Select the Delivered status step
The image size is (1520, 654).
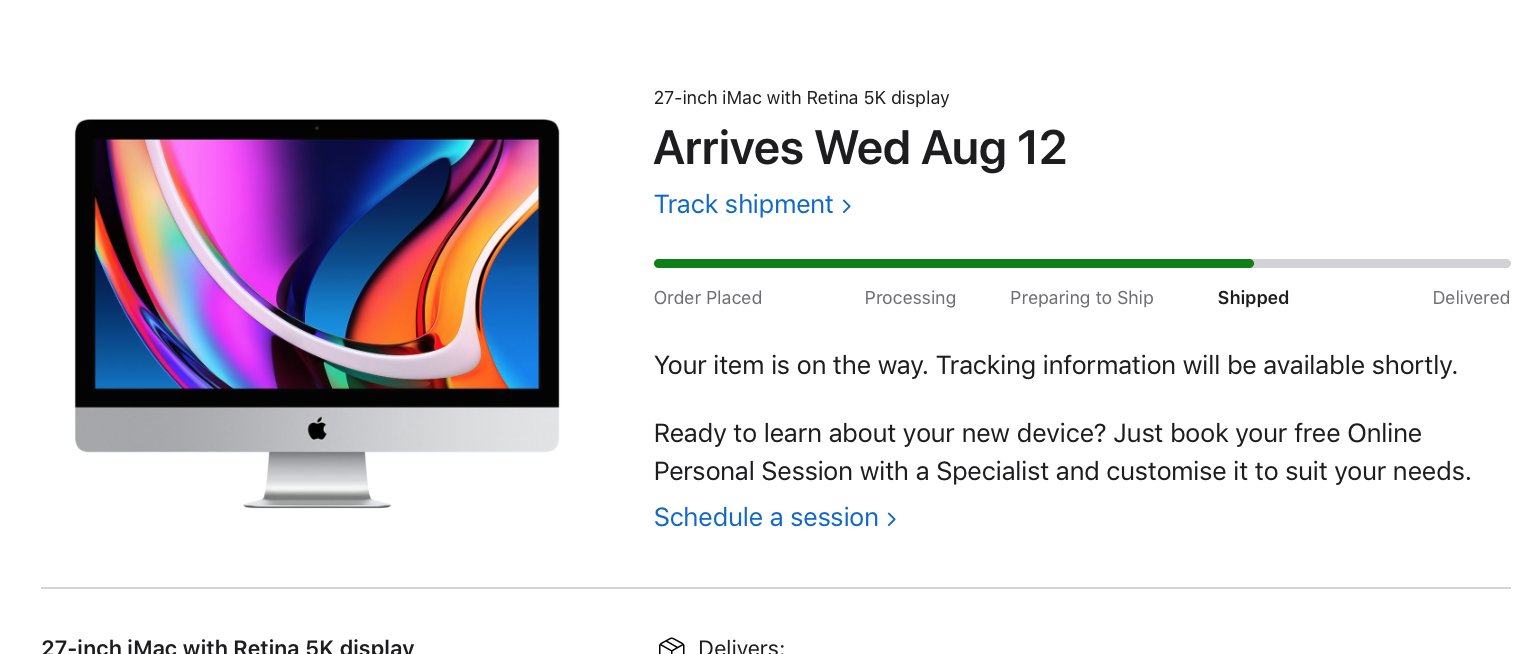1471,298
